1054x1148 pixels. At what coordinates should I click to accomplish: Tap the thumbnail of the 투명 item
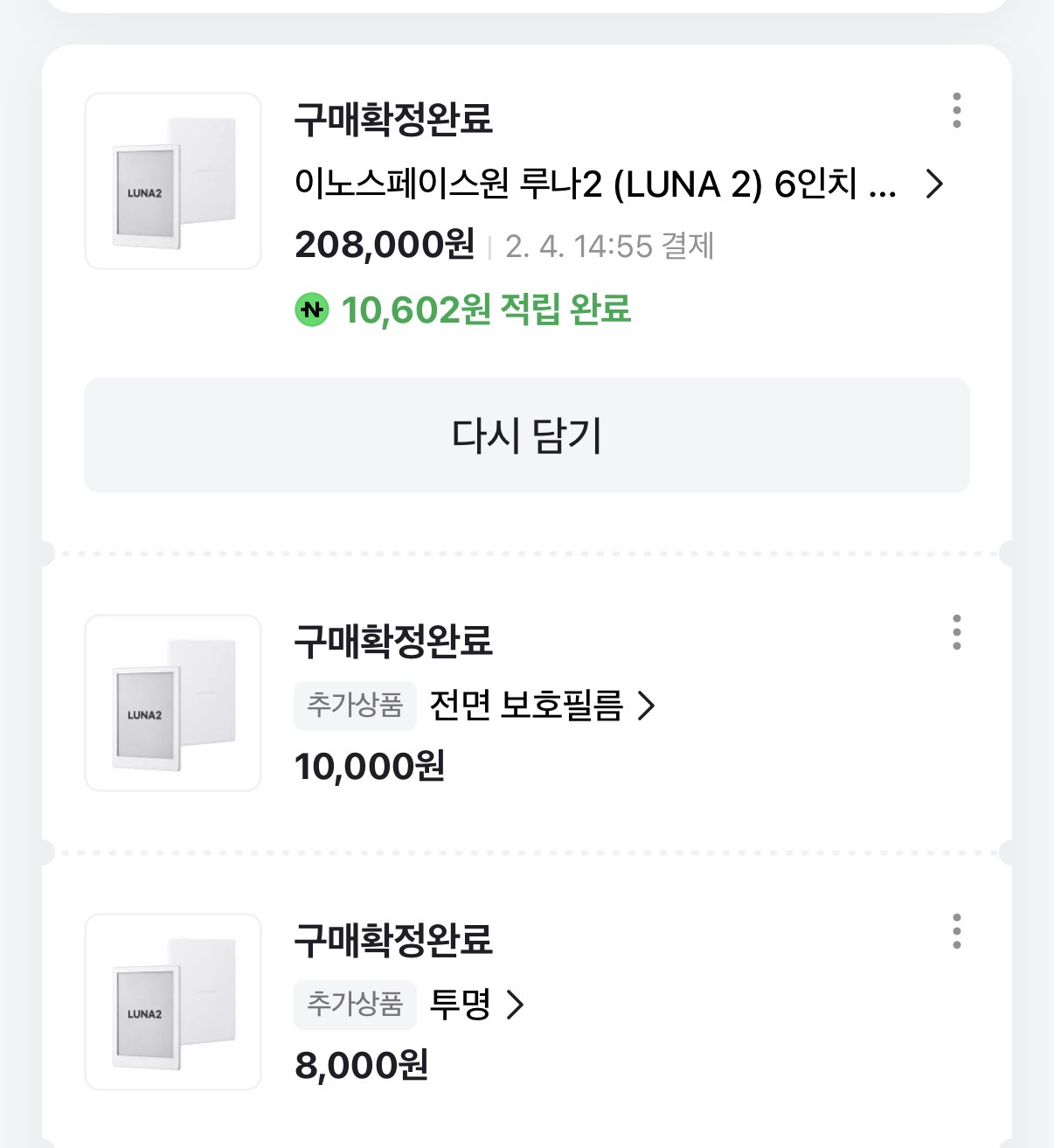tap(173, 1002)
